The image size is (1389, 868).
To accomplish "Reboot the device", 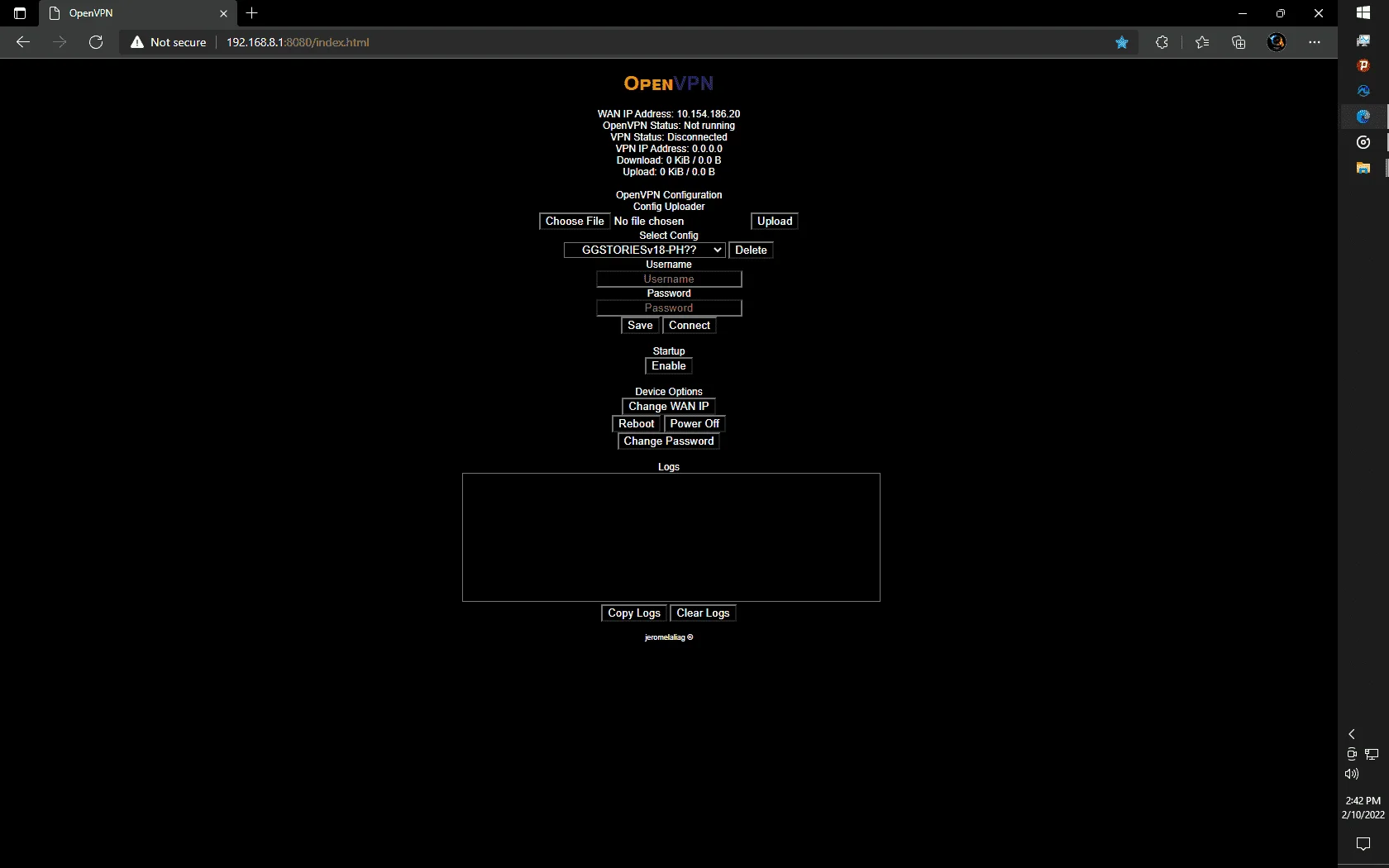I will pyautogui.click(x=636, y=424).
